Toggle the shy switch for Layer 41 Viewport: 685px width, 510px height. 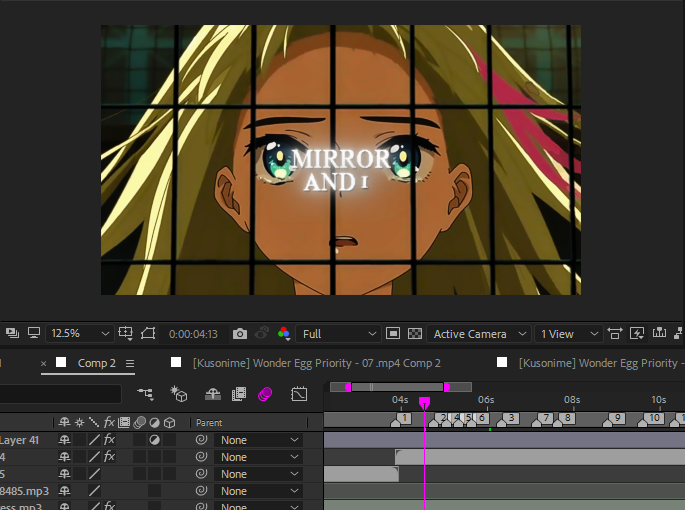64,440
